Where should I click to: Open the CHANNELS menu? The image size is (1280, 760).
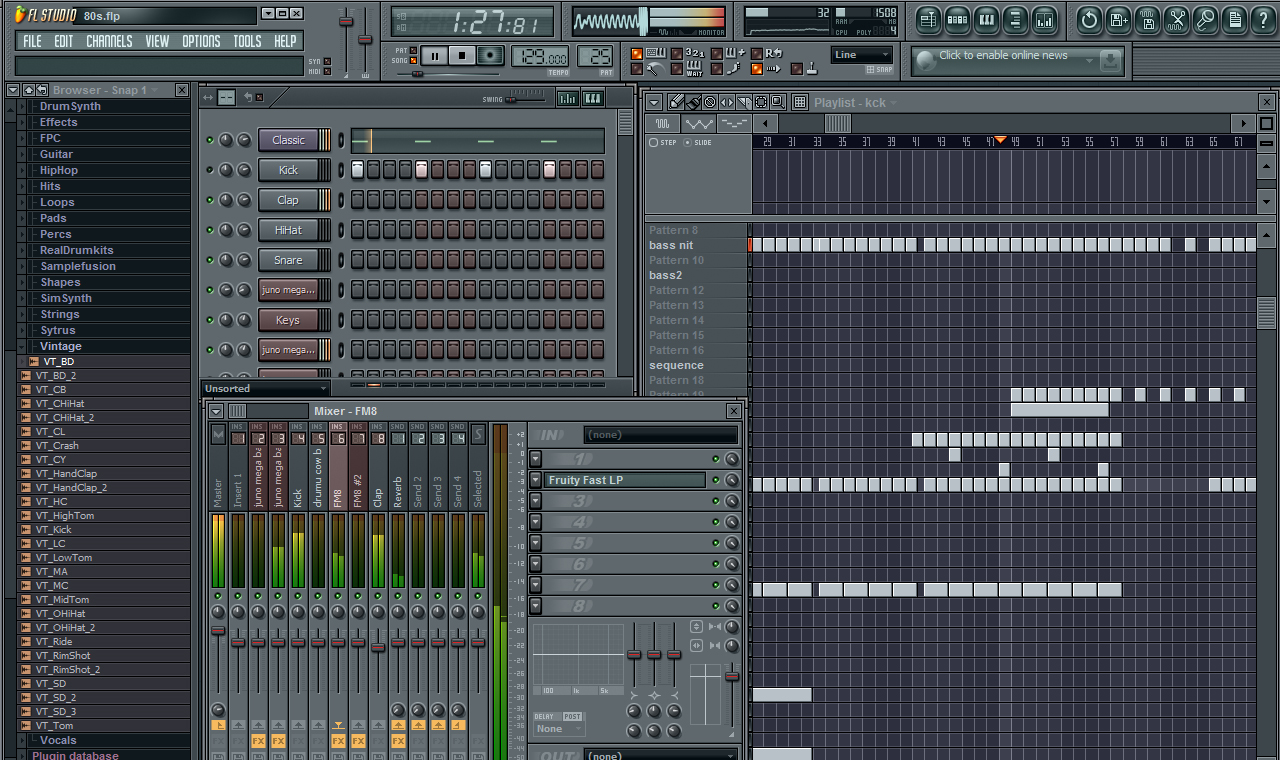point(109,41)
